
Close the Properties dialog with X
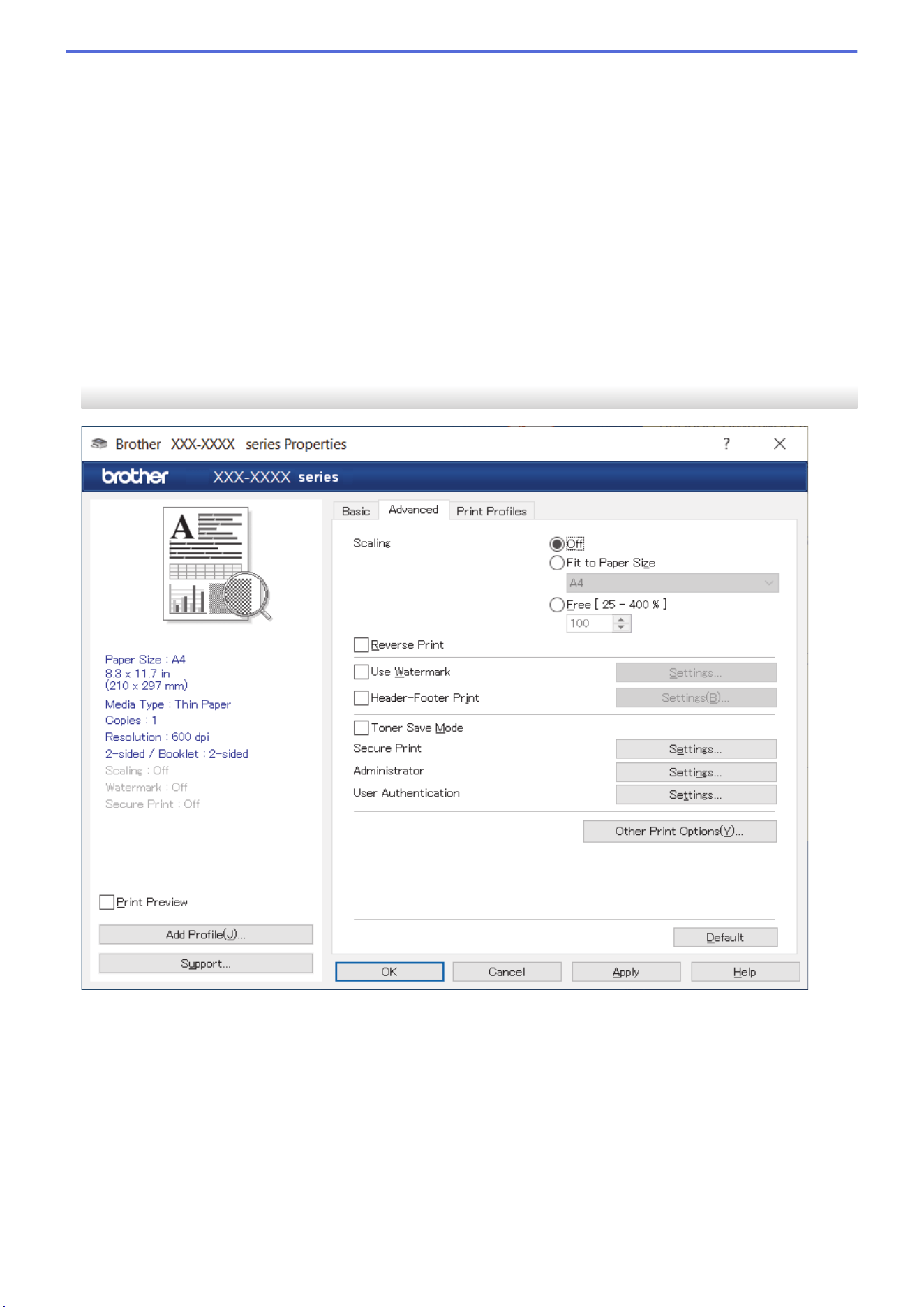click(780, 444)
